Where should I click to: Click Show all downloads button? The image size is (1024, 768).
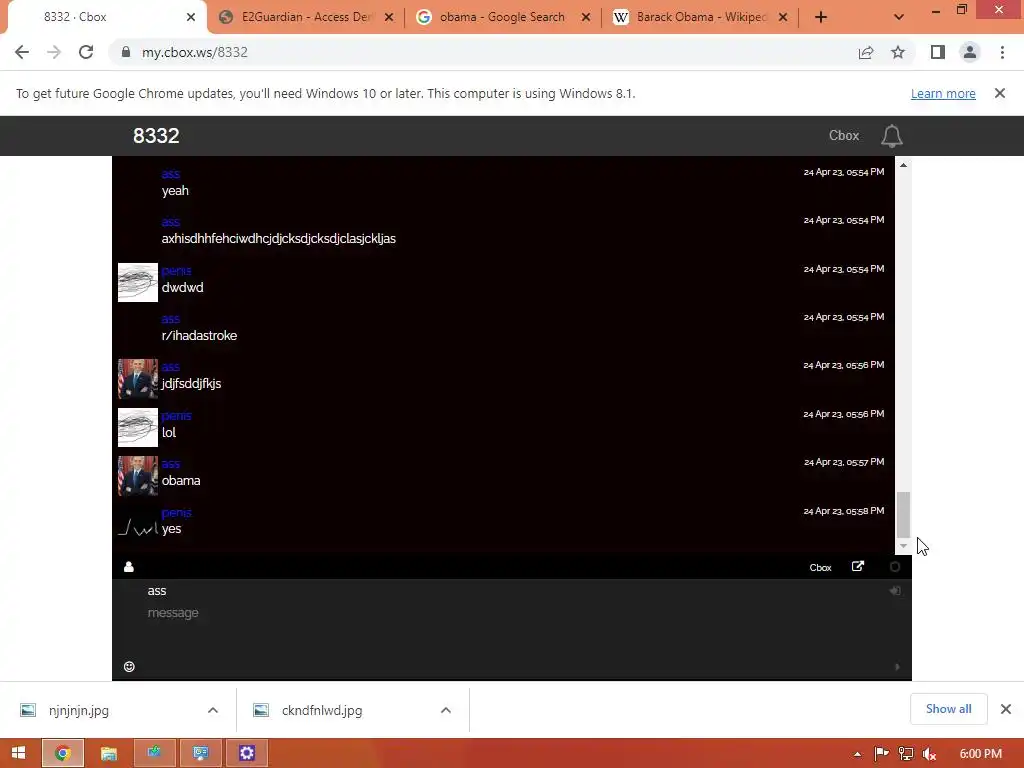948,709
